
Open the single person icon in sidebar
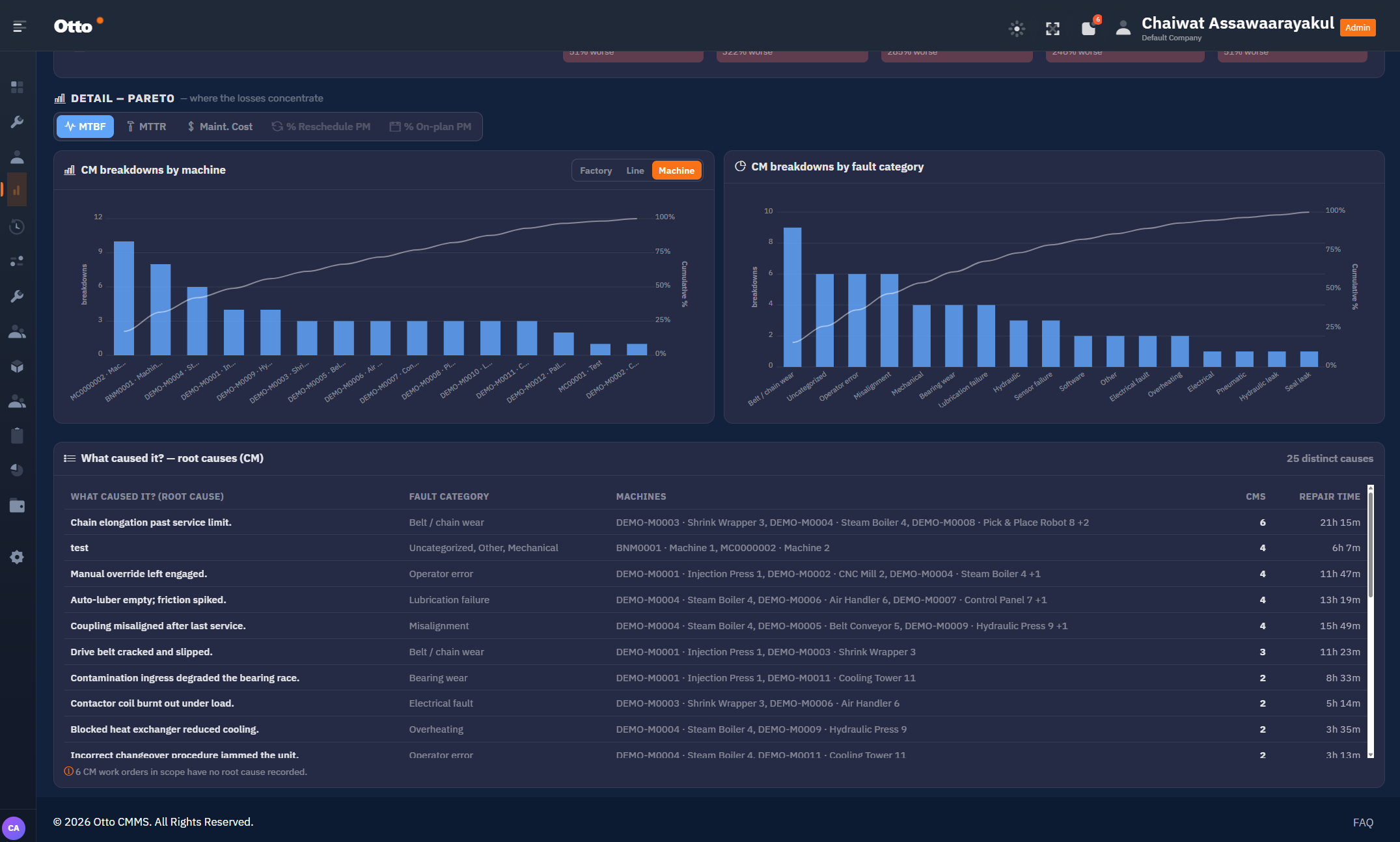18,157
